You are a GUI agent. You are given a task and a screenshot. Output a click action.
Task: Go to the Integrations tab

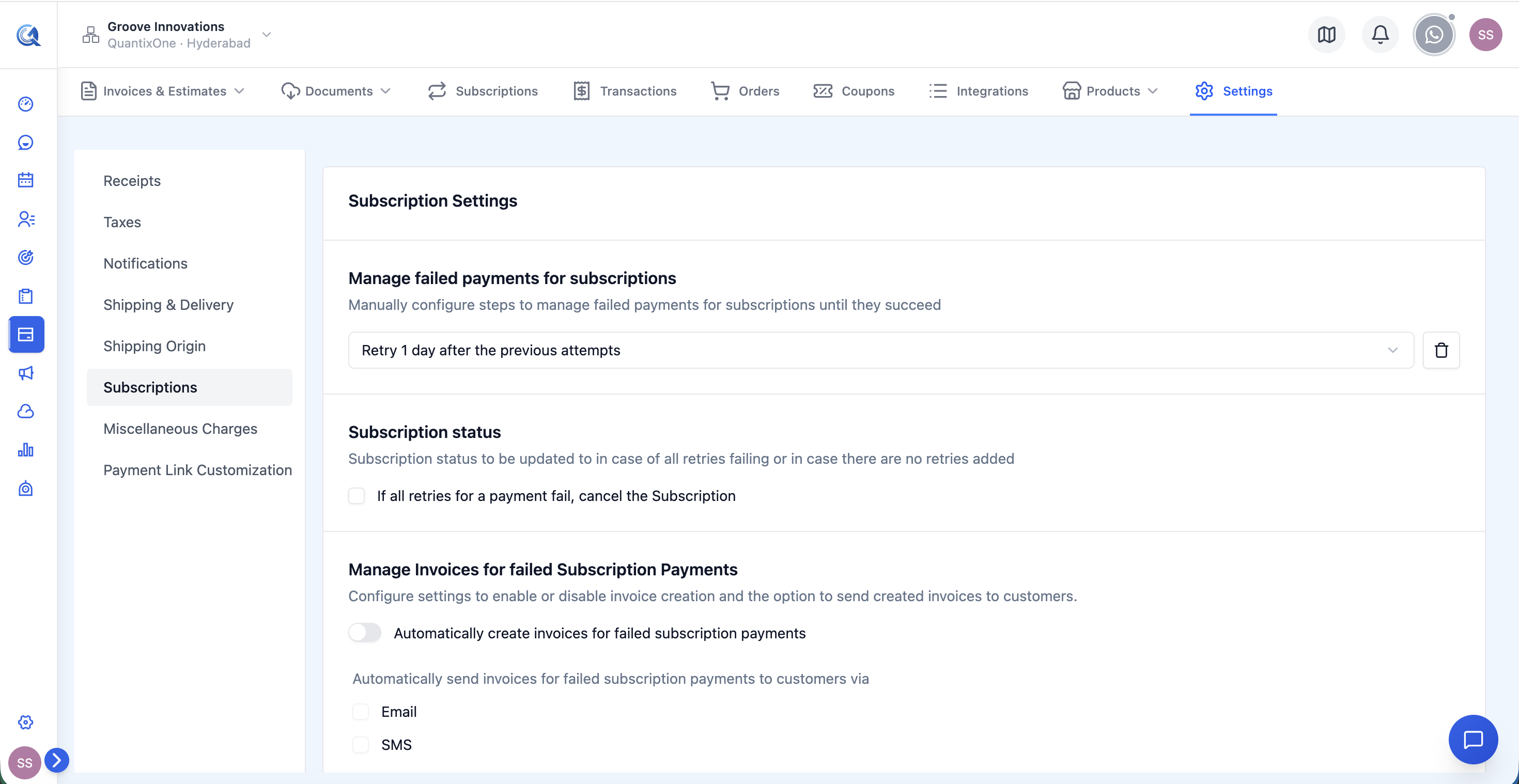click(979, 91)
